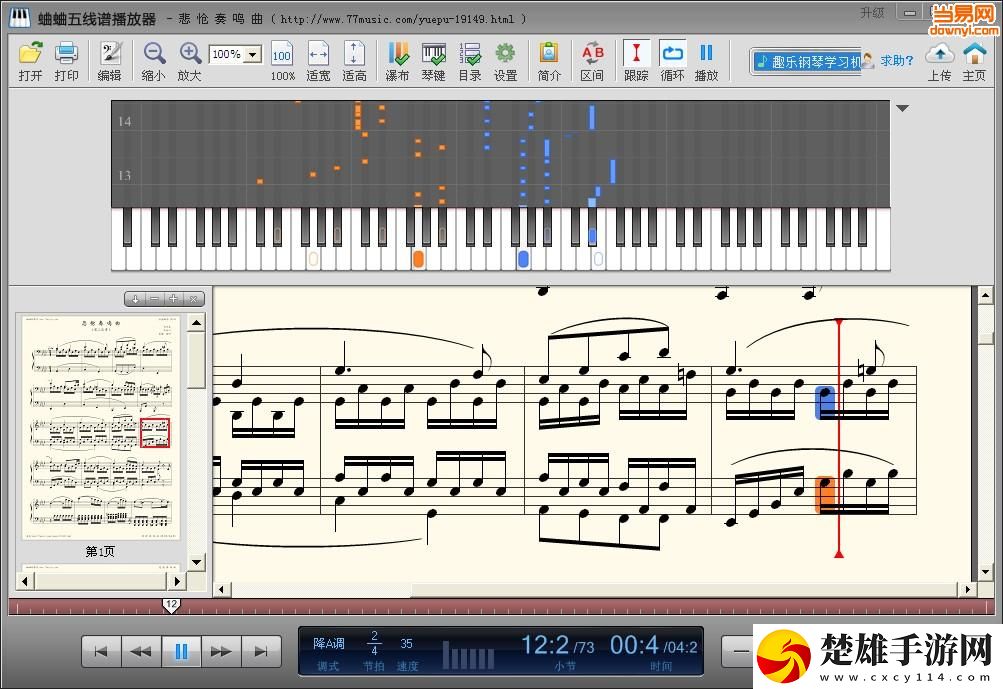Jump to the beginning of the piece

click(101, 652)
